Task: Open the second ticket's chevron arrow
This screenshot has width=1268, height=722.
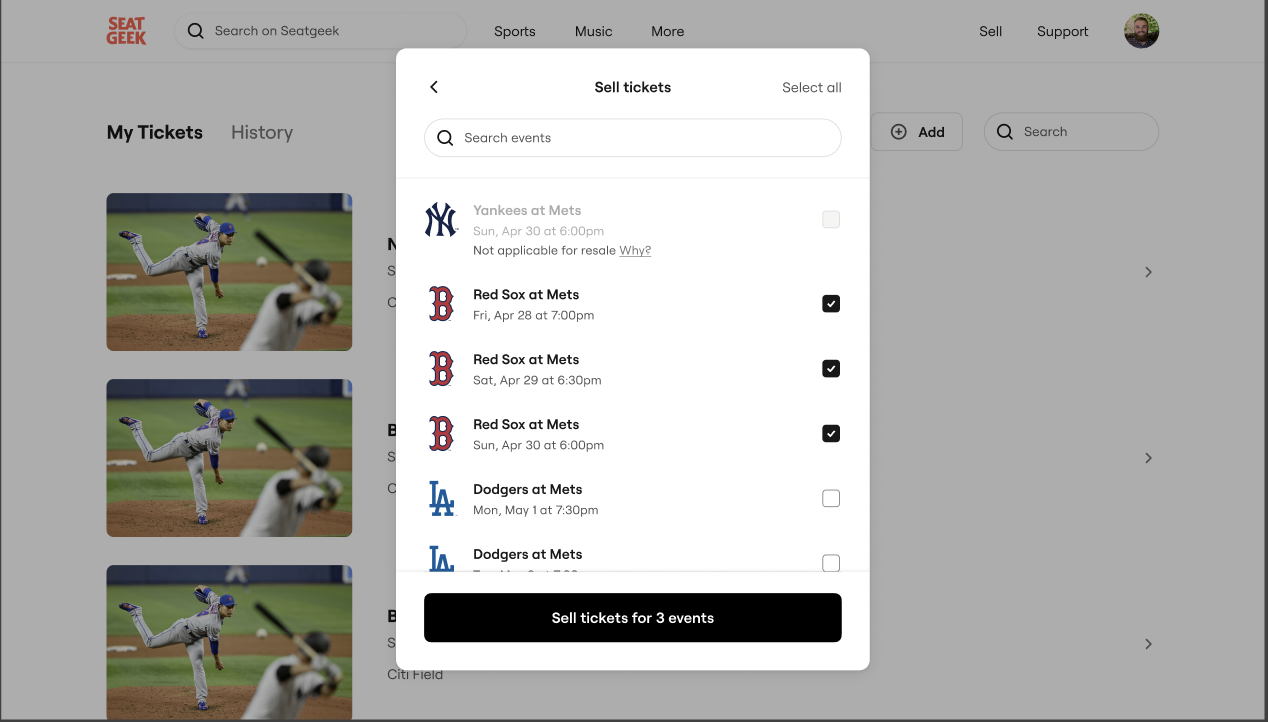Action: coord(1148,458)
